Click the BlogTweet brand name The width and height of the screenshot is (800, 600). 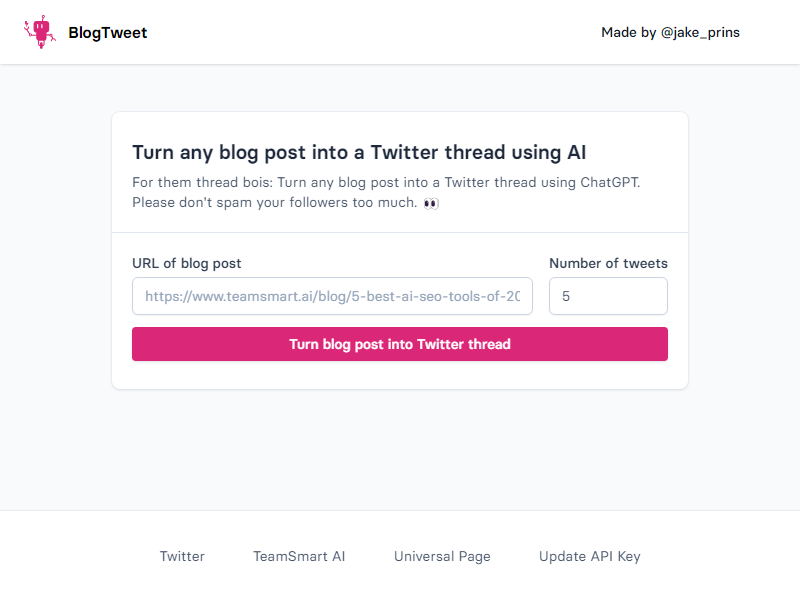pyautogui.click(x=107, y=33)
